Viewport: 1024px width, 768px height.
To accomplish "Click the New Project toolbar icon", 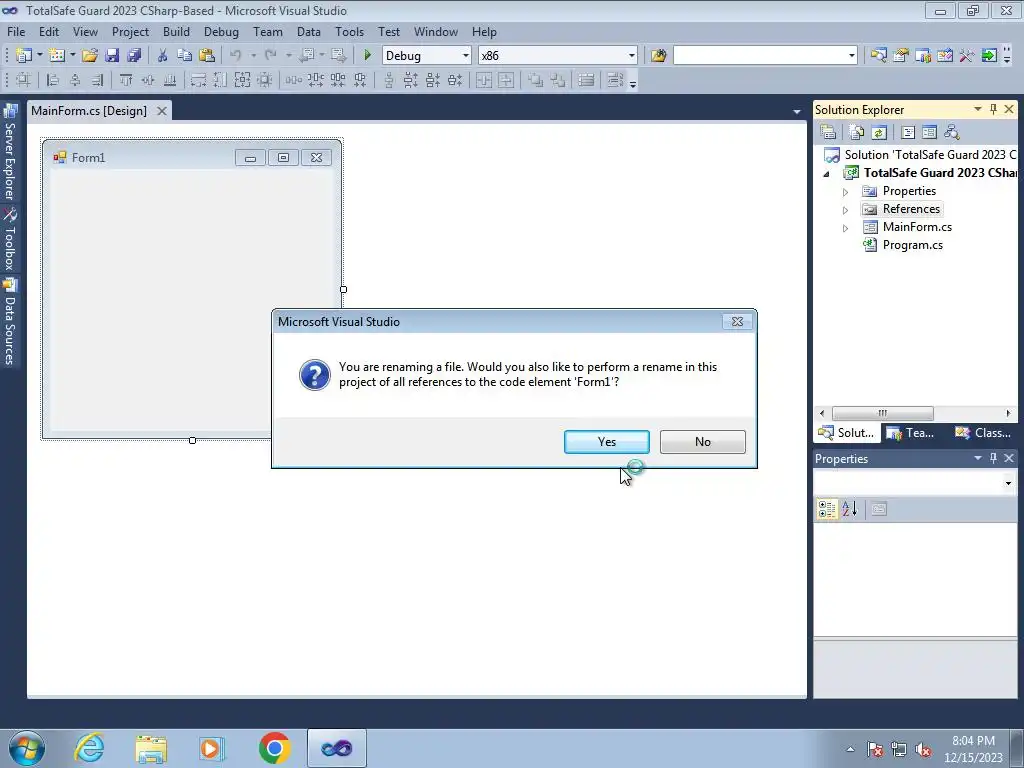I will pos(24,56).
